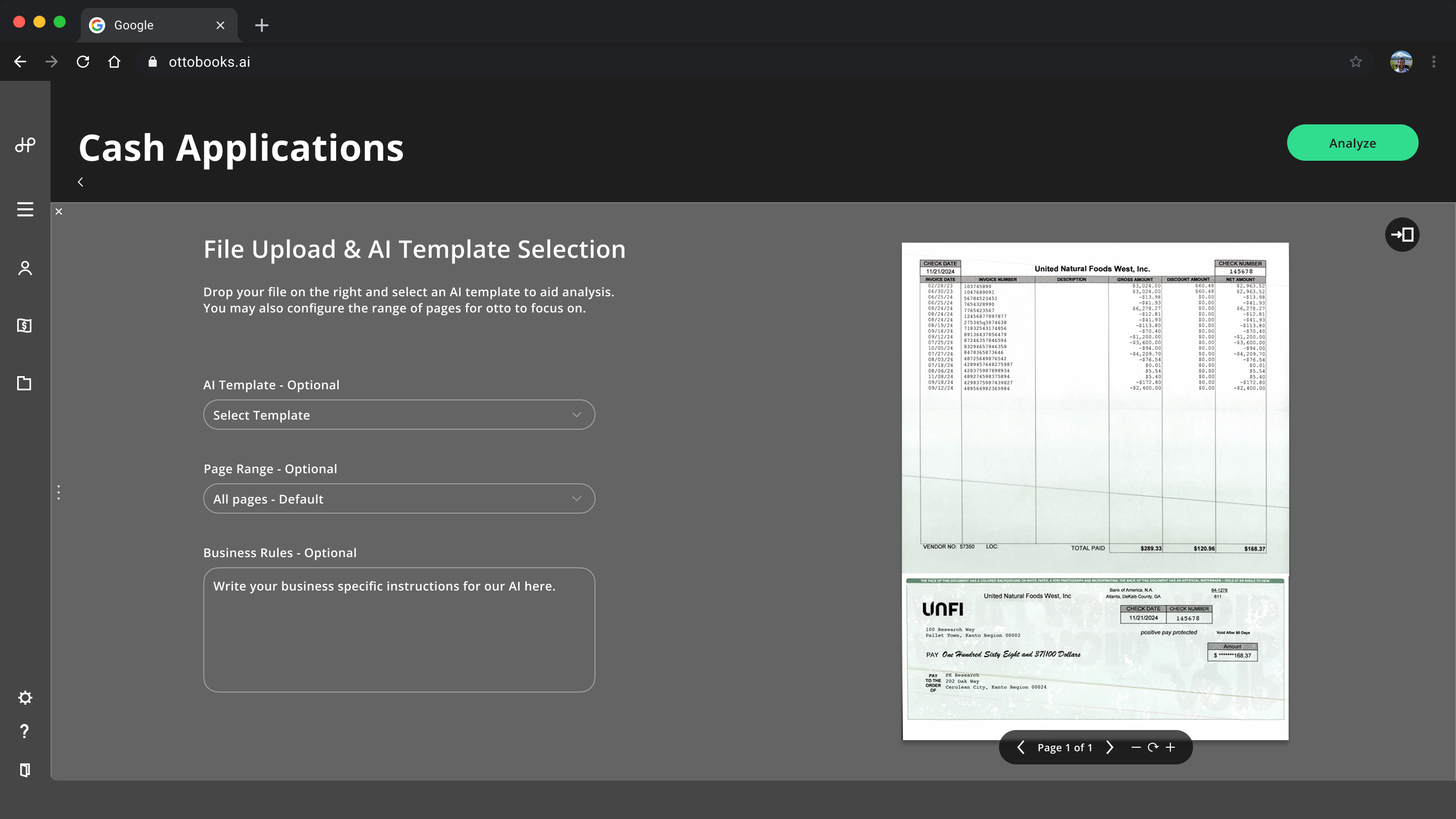Open the Page Range dropdown
Image resolution: width=1456 pixels, height=819 pixels.
(399, 498)
